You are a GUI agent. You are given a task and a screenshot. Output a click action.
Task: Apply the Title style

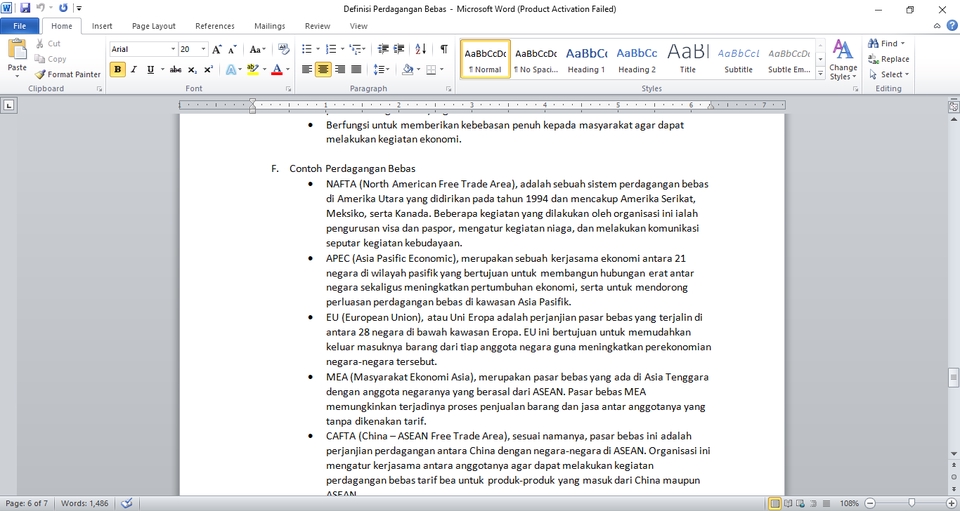[688, 59]
